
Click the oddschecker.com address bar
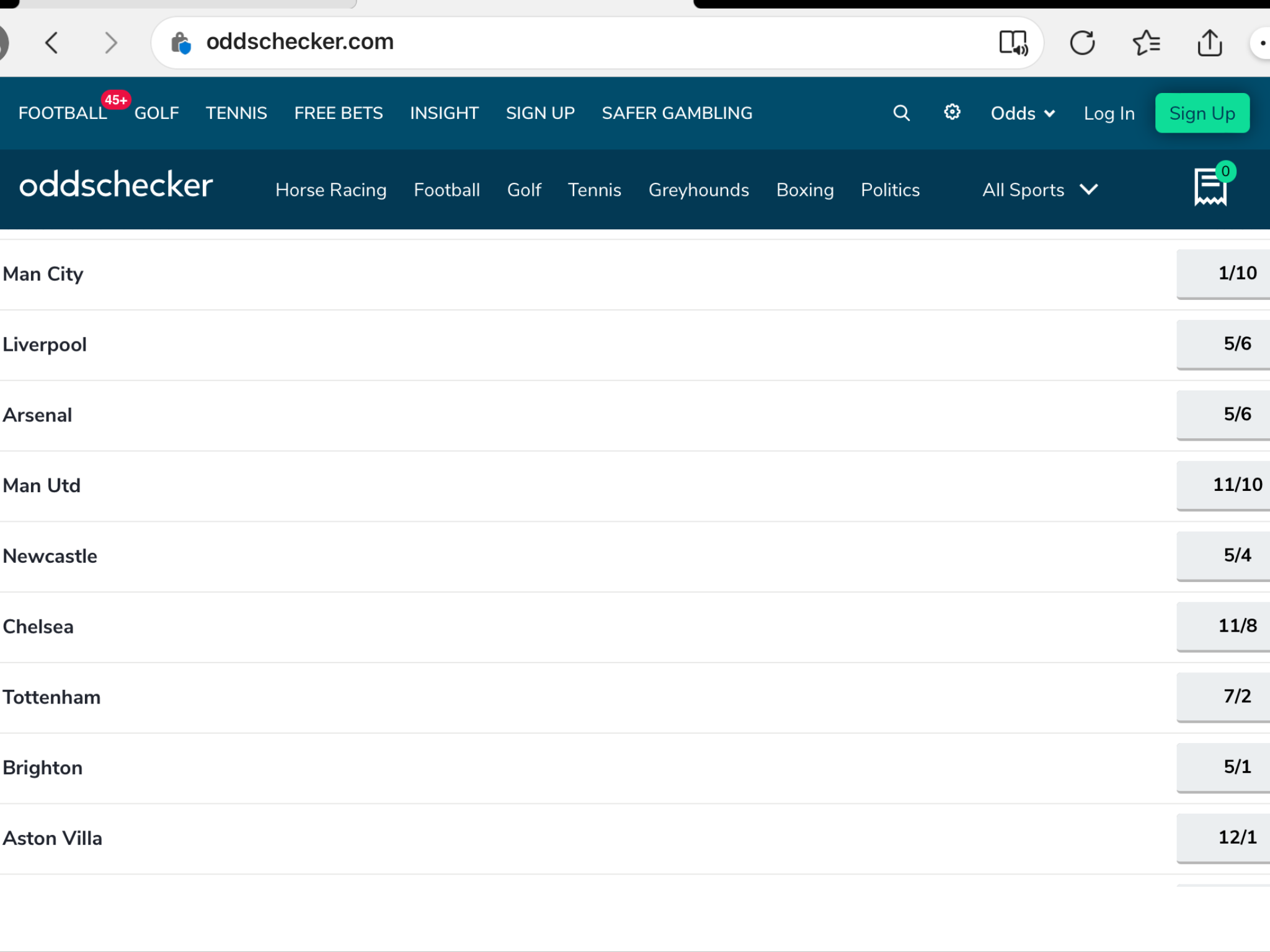(x=597, y=43)
